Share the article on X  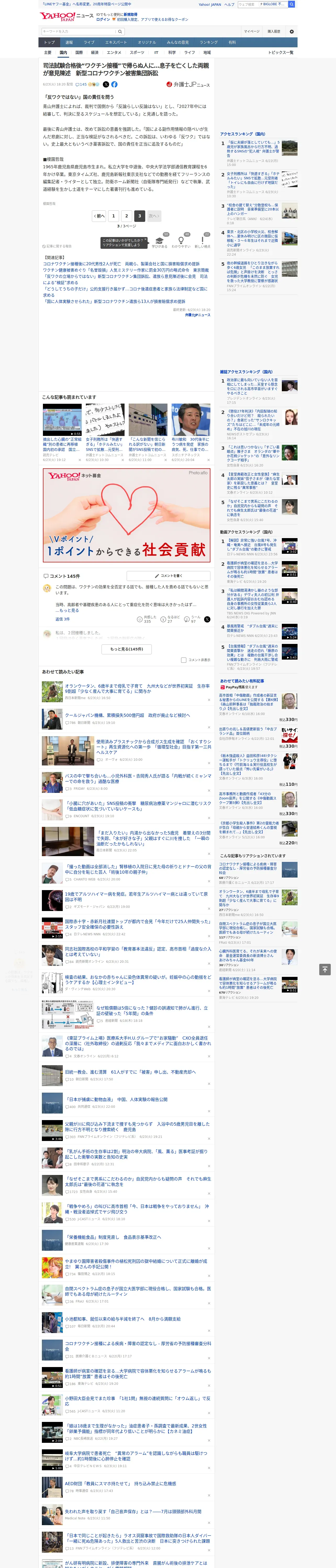pyautogui.click(x=106, y=85)
